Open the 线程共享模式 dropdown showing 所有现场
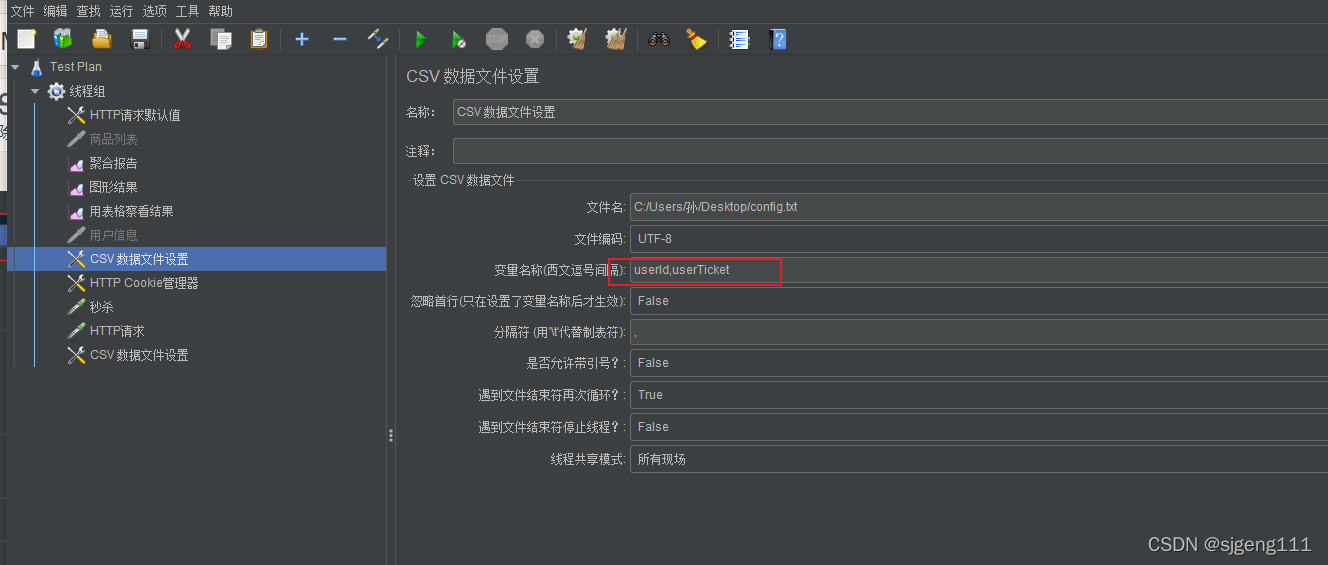Viewport: 1328px width, 565px height. (979, 459)
